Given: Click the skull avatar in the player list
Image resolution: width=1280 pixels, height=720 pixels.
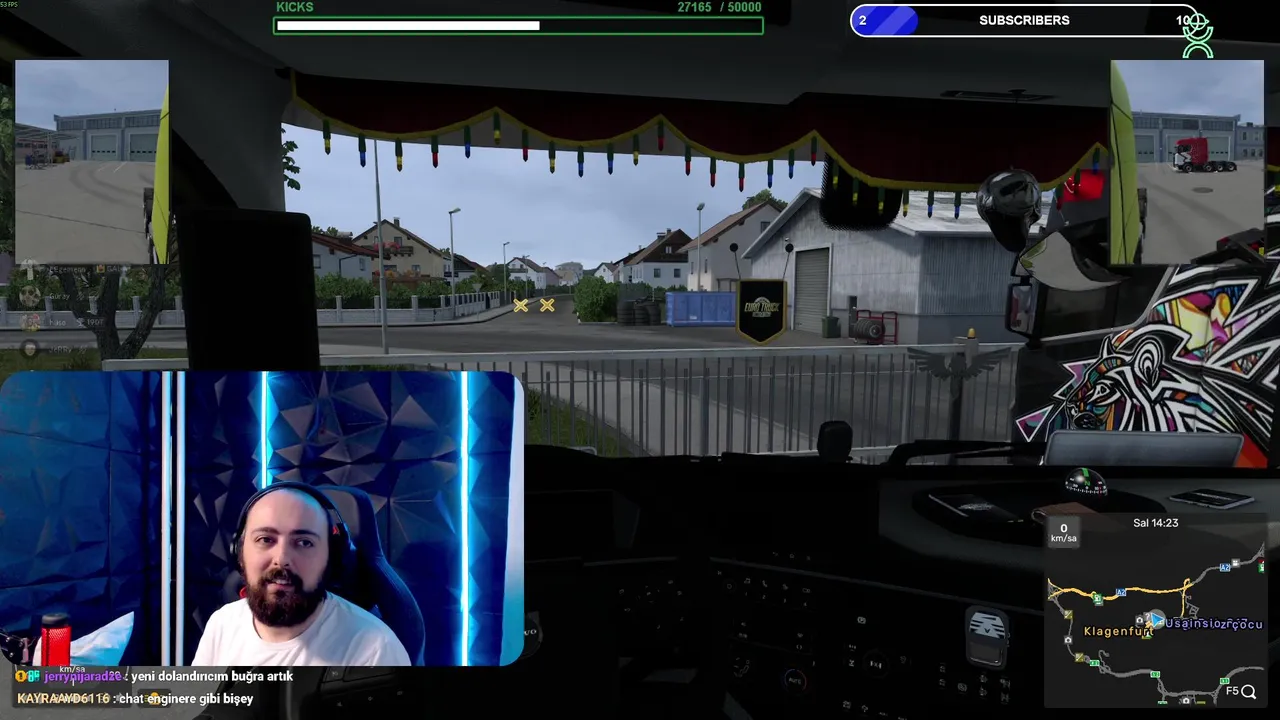Looking at the screenshot, I should [x=30, y=296].
